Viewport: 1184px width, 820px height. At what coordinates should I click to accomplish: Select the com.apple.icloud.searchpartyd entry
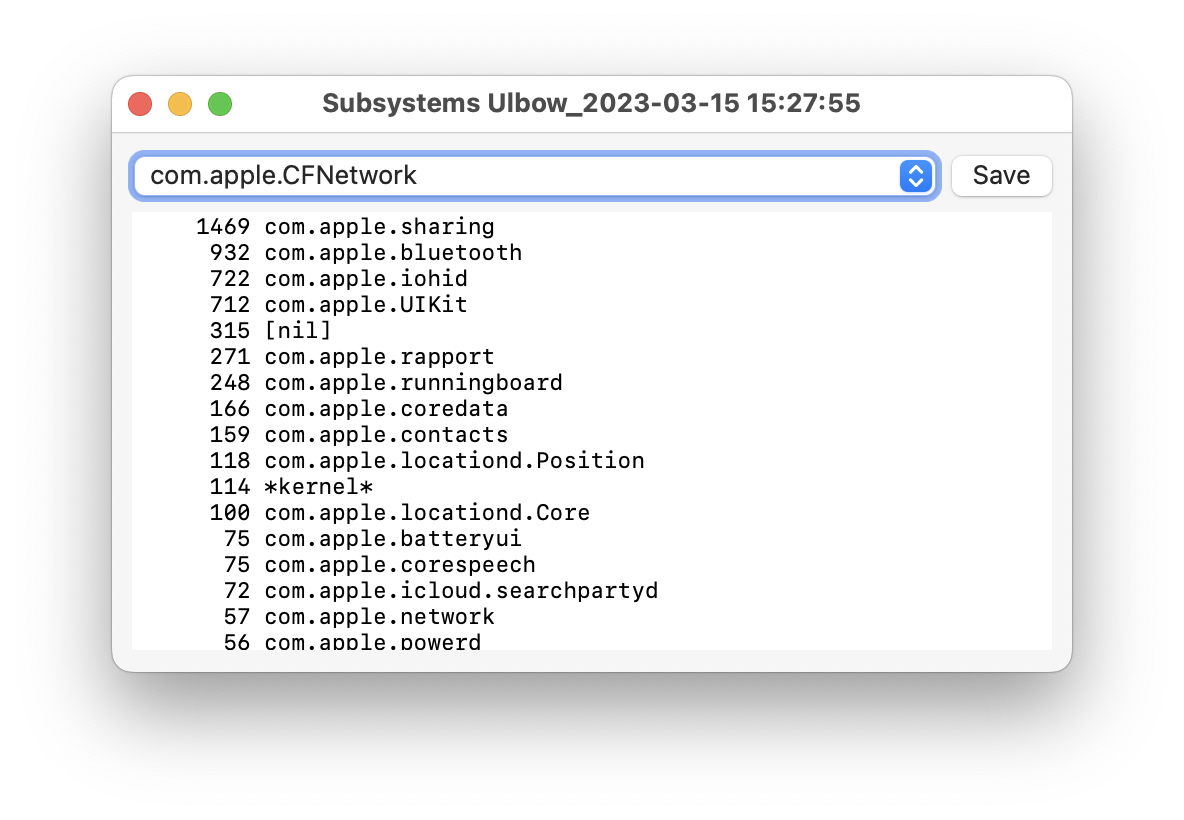pyautogui.click(x=461, y=591)
